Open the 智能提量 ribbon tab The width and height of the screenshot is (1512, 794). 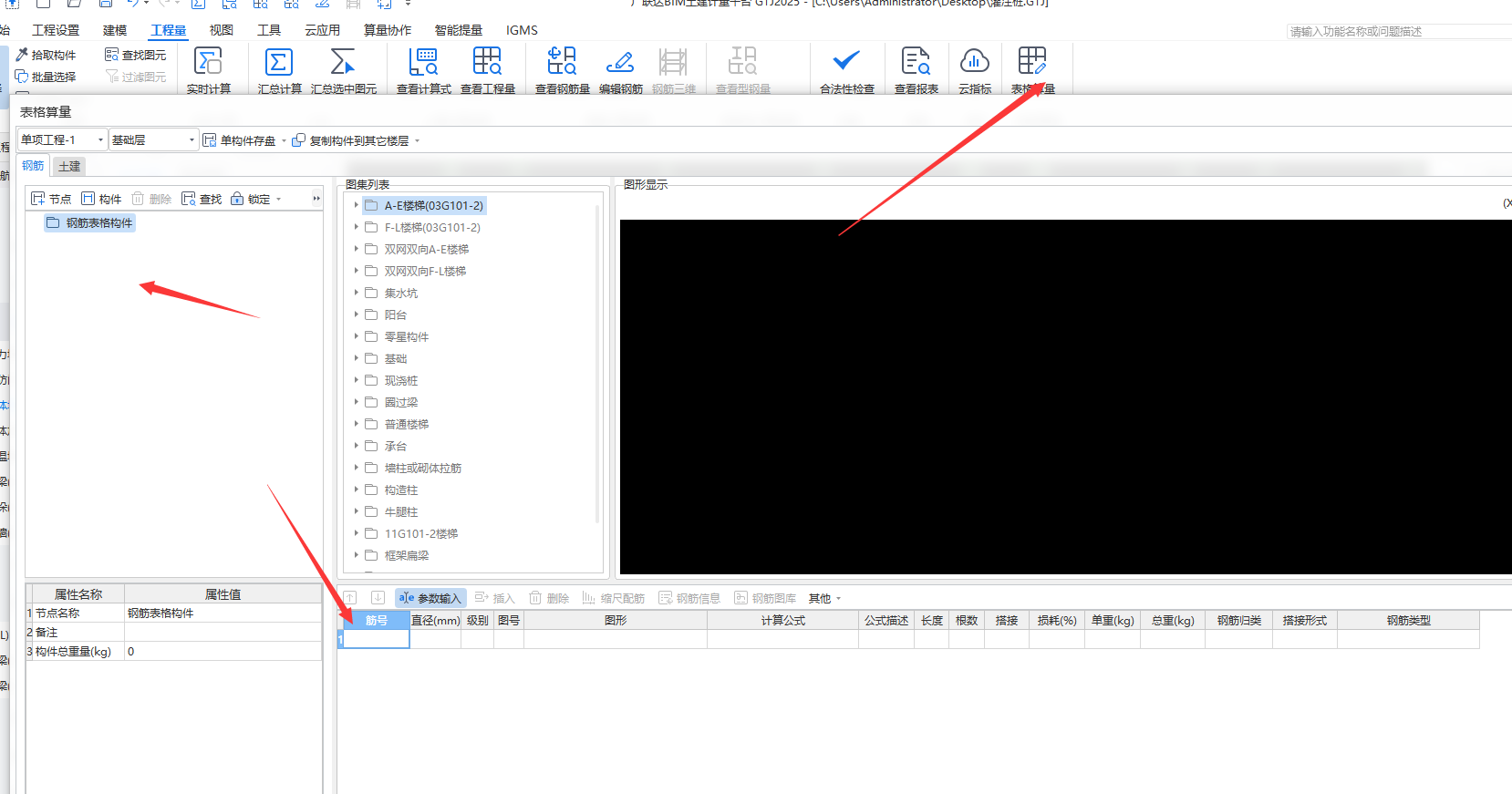pos(459,30)
